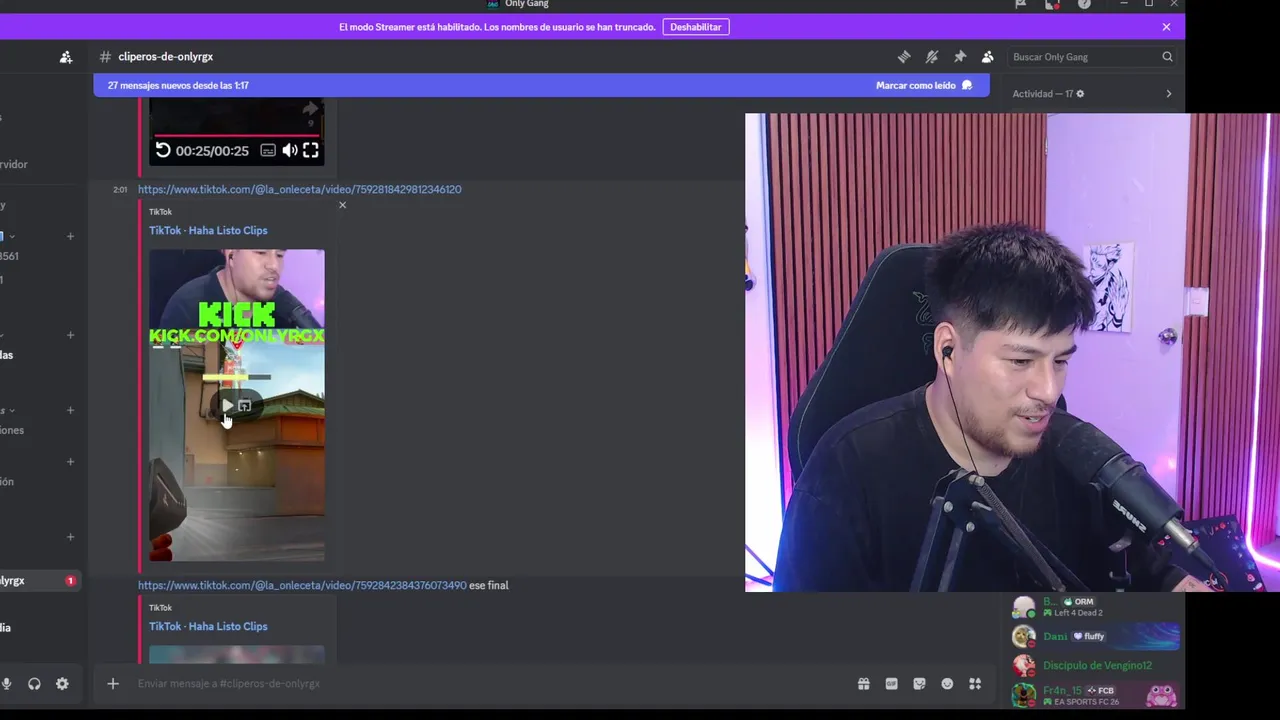Open the GIF picker
The height and width of the screenshot is (720, 1280).
click(x=891, y=684)
